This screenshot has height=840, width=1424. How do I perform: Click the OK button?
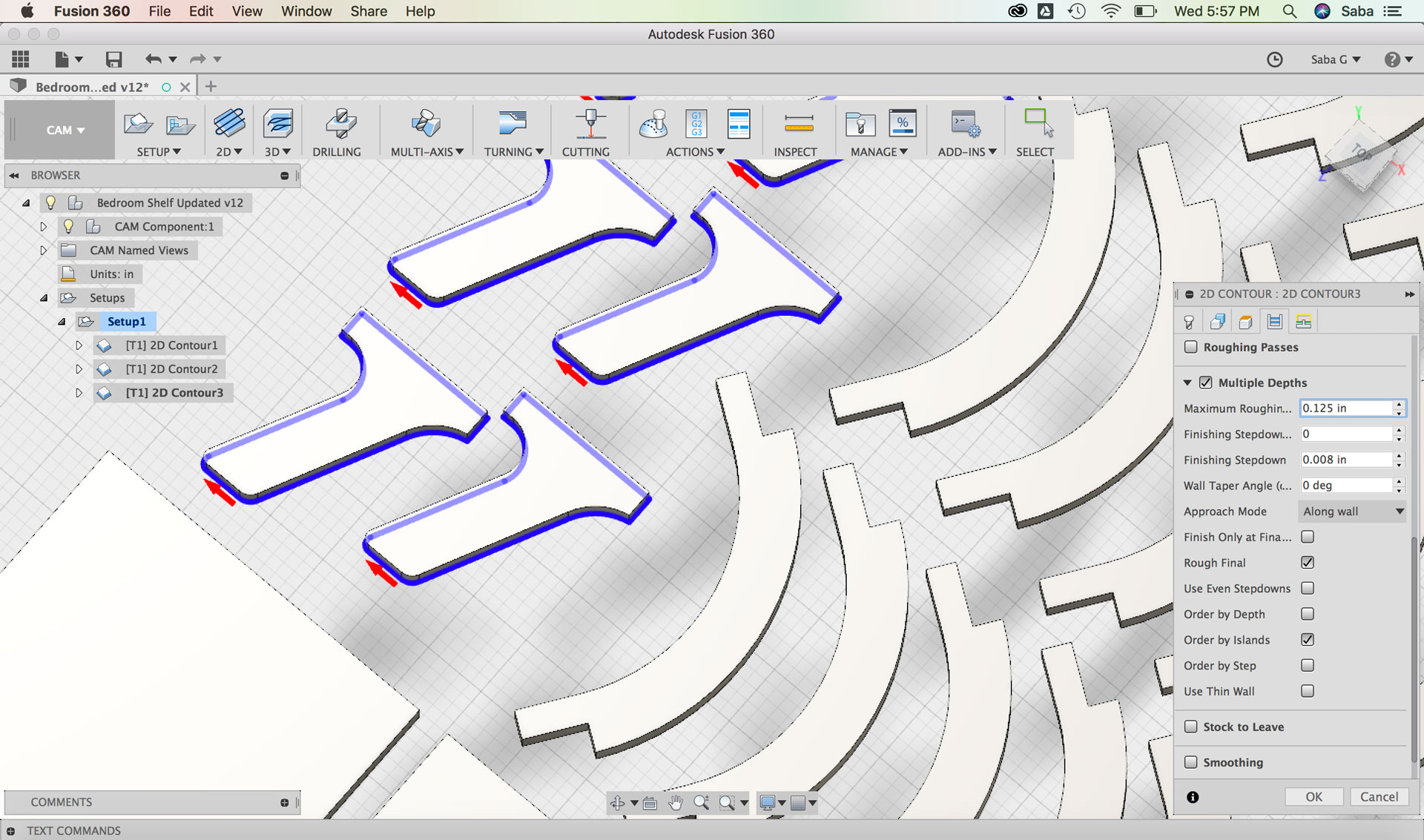(1313, 796)
